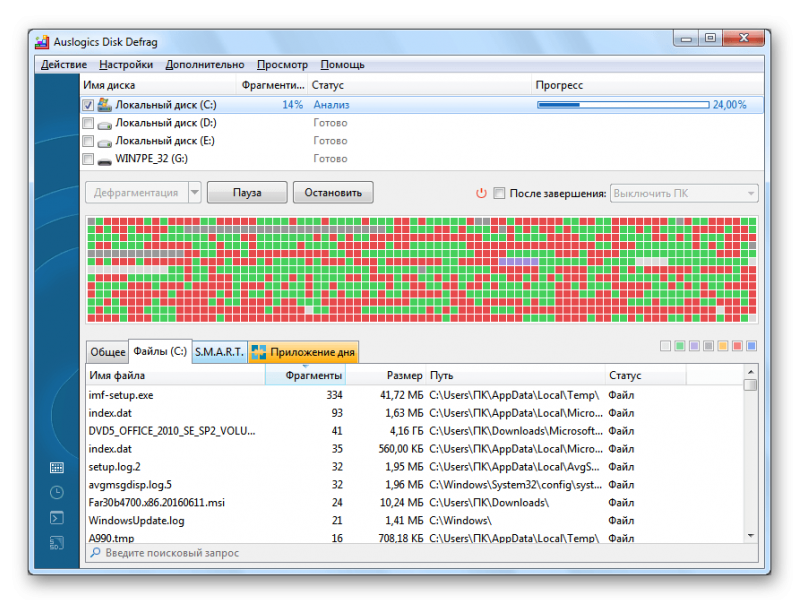The height and width of the screenshot is (604, 800).
Task: Select the WindowsUpdate.log file row
Action: [x=415, y=520]
